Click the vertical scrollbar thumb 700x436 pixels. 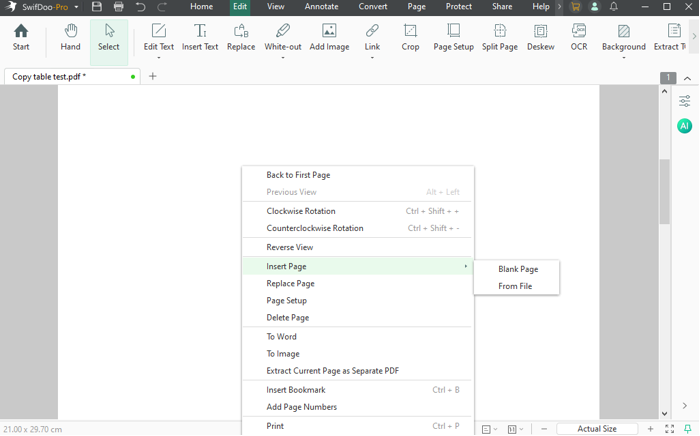click(x=664, y=191)
